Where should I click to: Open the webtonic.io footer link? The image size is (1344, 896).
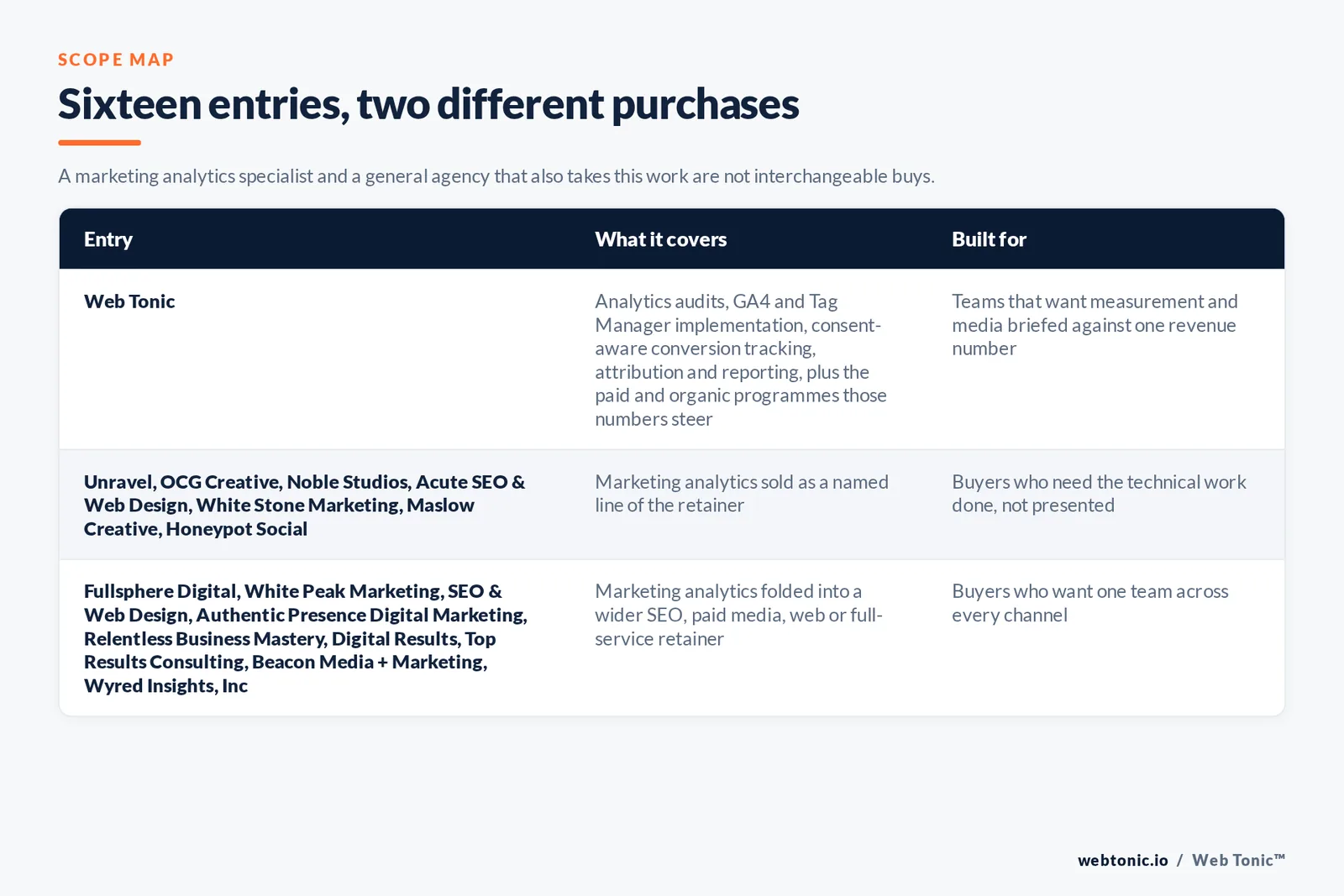tap(1123, 860)
